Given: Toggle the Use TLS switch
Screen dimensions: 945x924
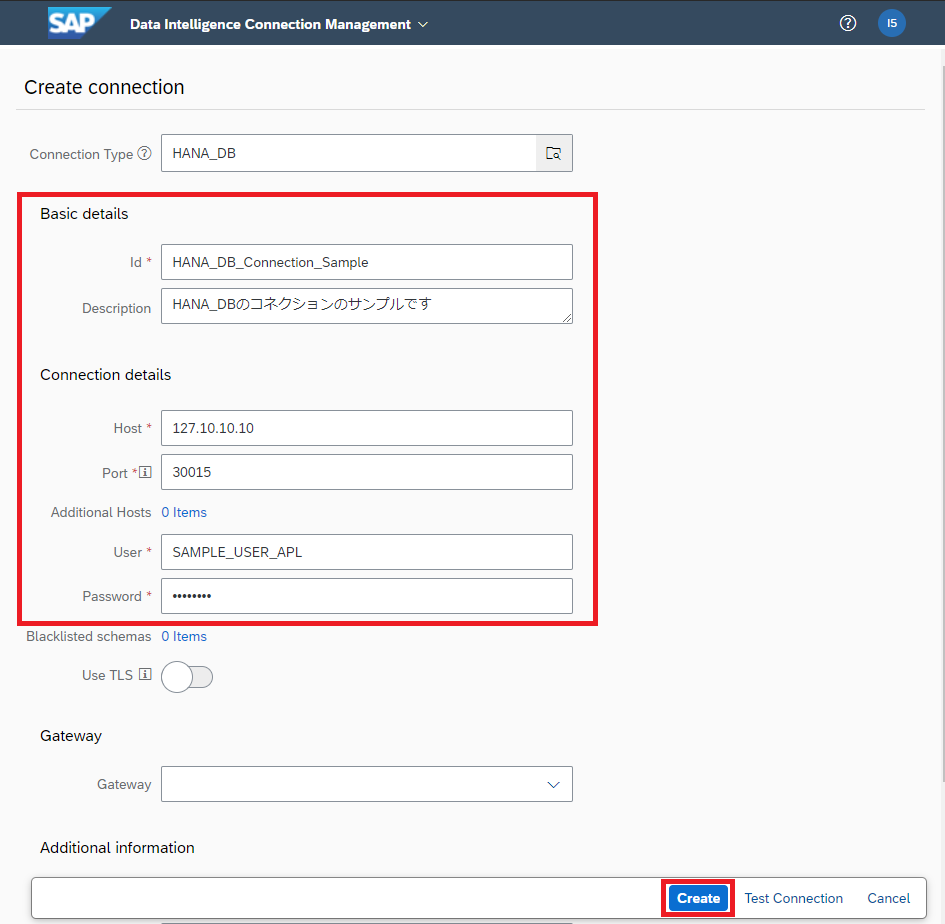Looking at the screenshot, I should [187, 677].
